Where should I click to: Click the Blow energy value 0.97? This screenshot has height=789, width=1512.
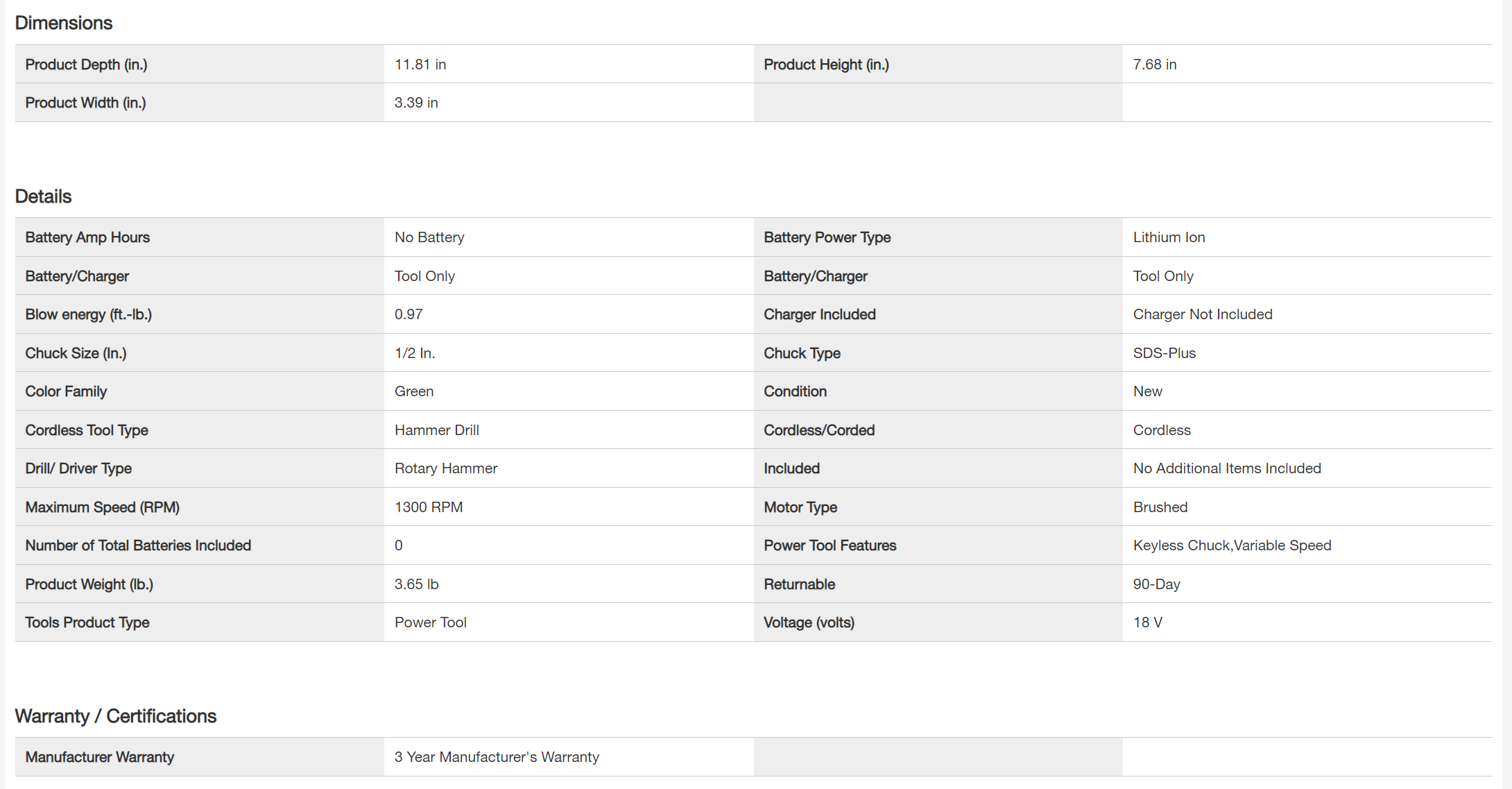(x=408, y=314)
